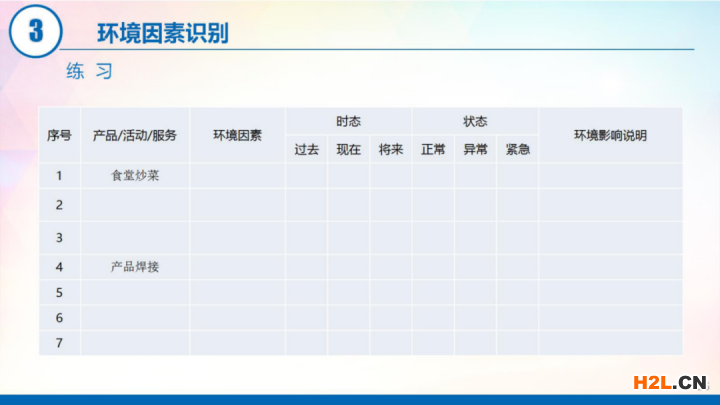Click the 异常 sub-header cell
The height and width of the screenshot is (405, 720).
pos(475,149)
